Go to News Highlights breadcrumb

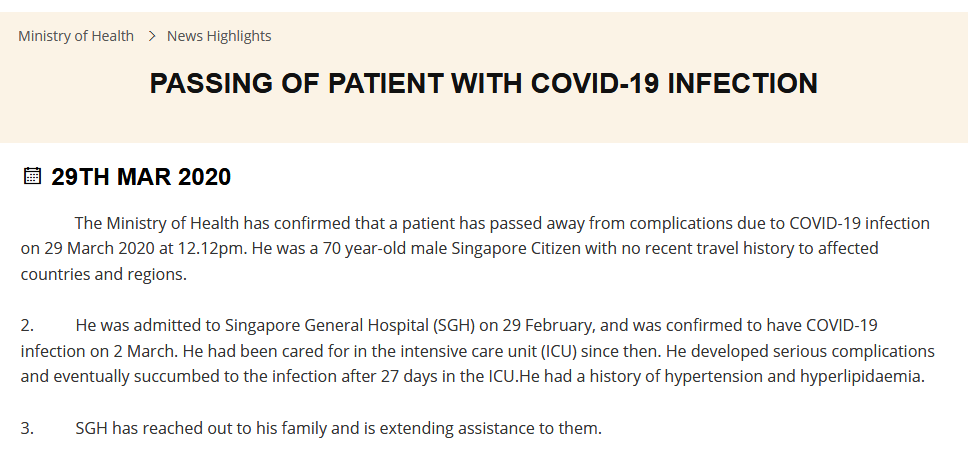click(219, 36)
